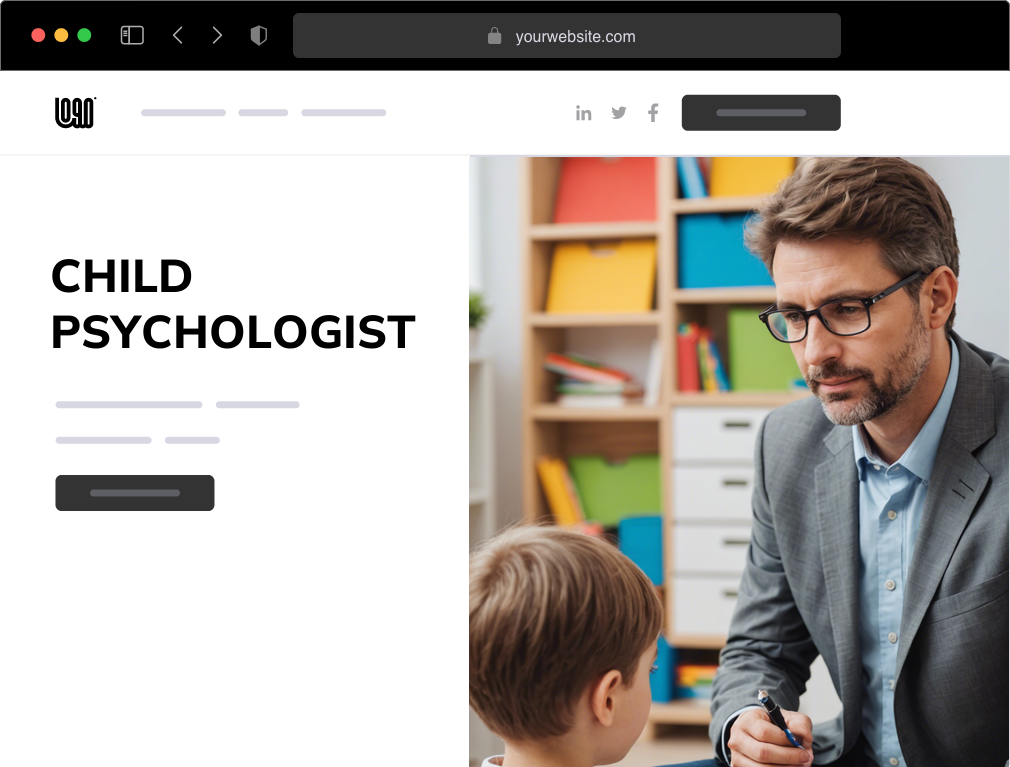The width and height of the screenshot is (1010, 767).
Task: Click the site logo in header
Action: pyautogui.click(x=75, y=113)
